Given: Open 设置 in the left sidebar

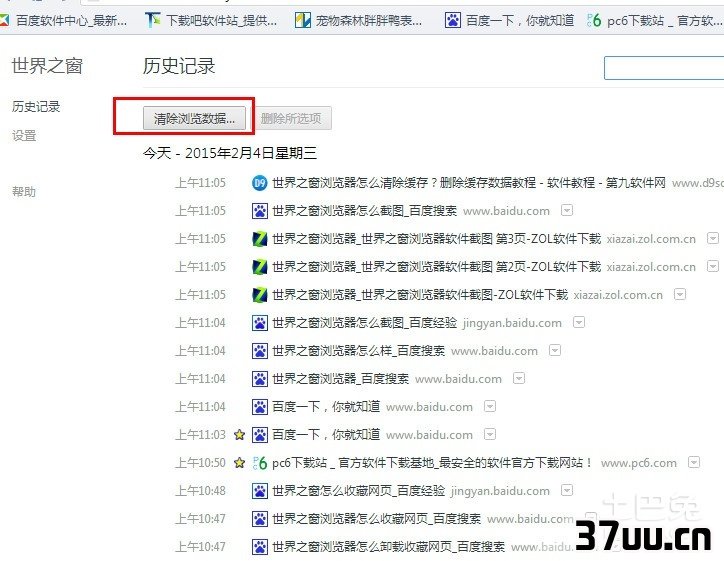Looking at the screenshot, I should [x=24, y=135].
